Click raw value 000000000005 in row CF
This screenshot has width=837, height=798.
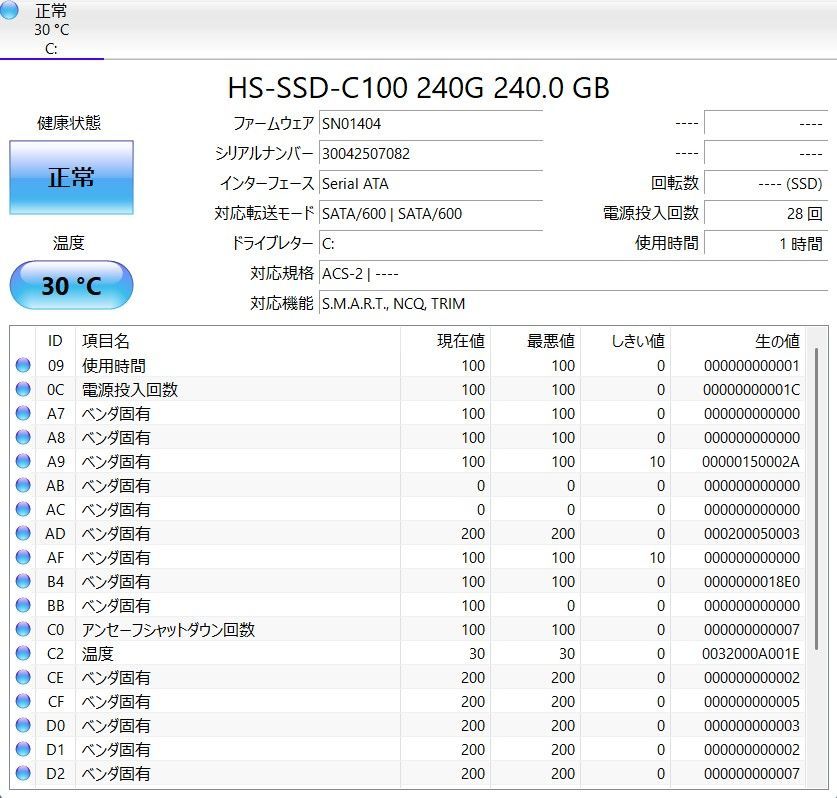[752, 702]
